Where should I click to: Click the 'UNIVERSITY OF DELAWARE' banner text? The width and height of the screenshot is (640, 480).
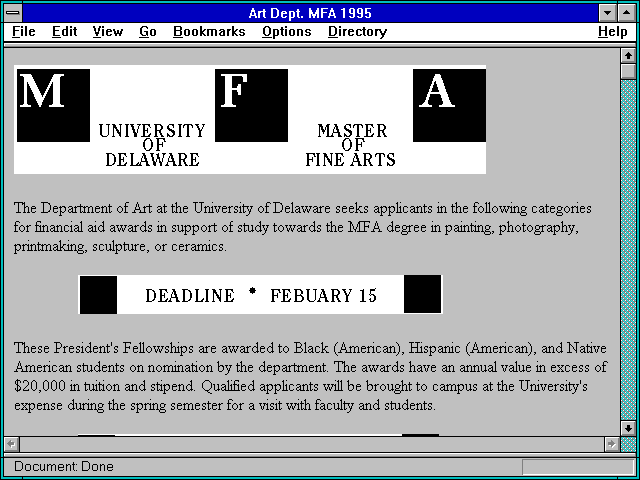(152, 145)
